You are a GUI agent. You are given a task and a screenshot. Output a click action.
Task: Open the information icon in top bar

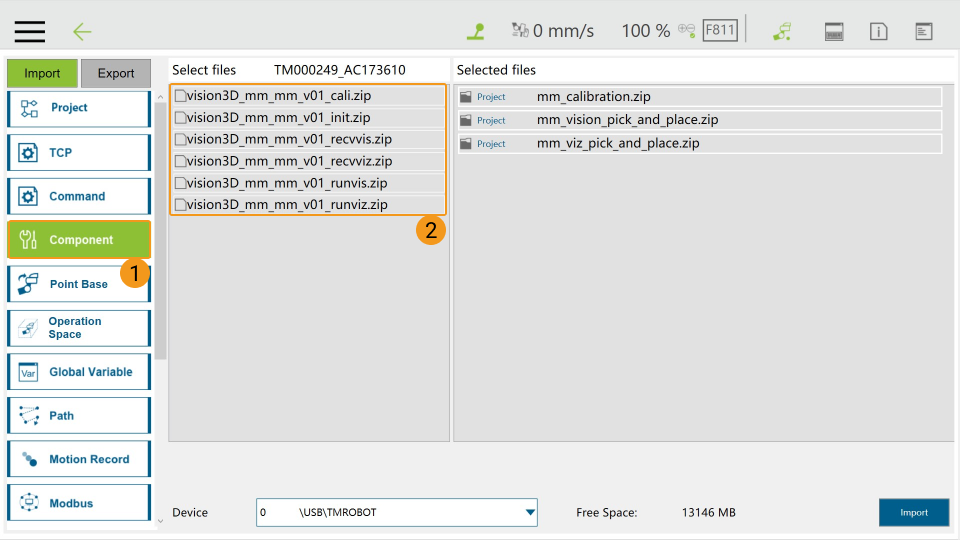click(878, 31)
